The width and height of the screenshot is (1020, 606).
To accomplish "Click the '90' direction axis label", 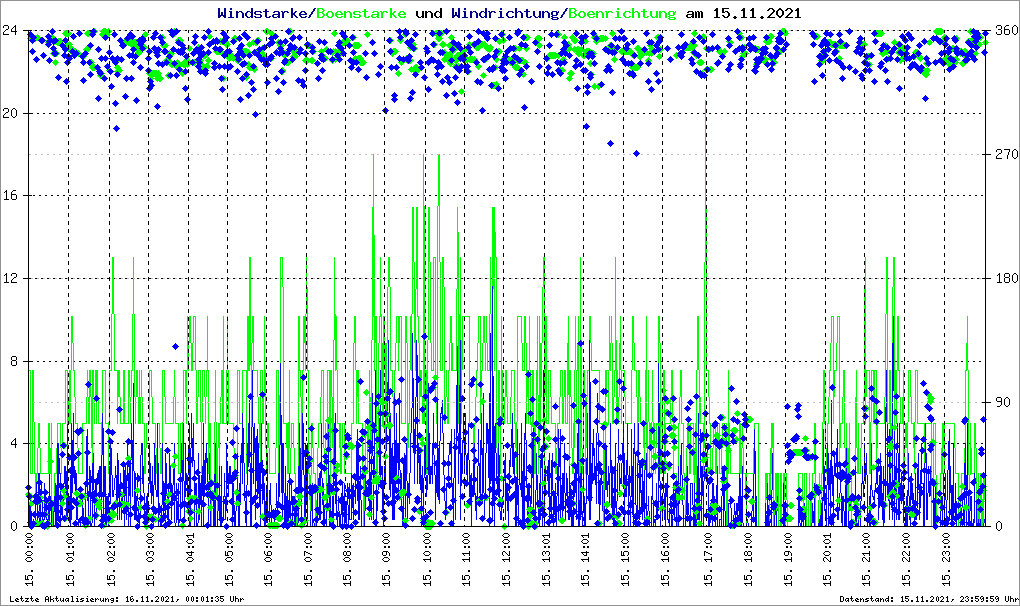I will tap(1004, 402).
